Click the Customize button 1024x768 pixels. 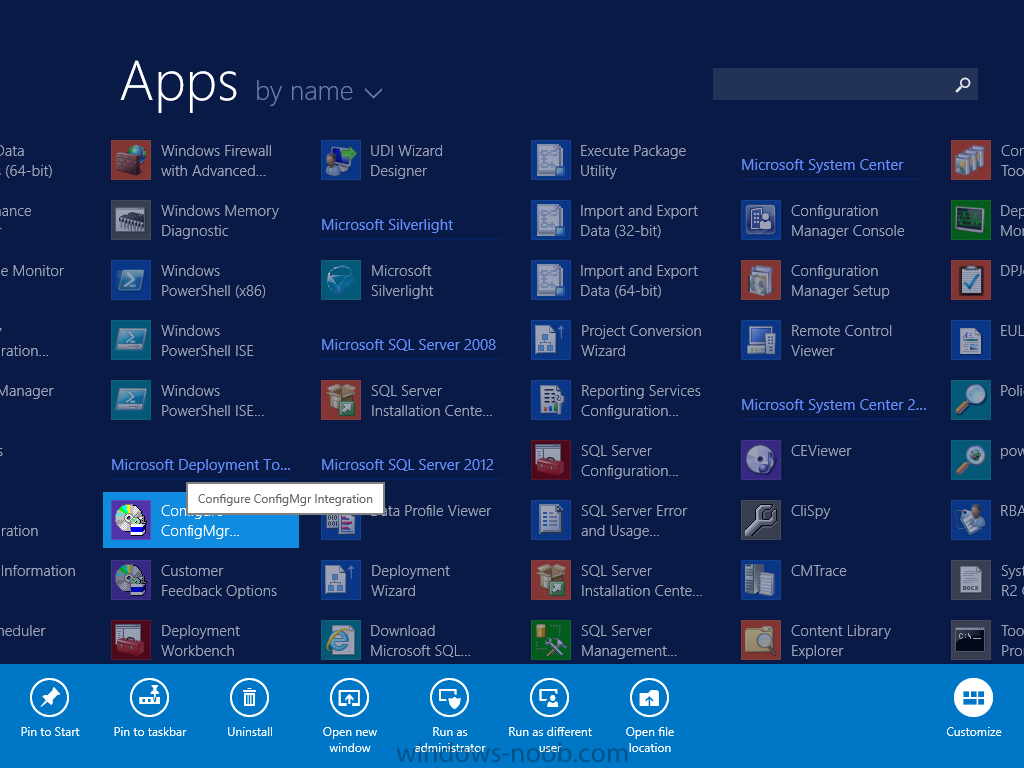point(973,709)
